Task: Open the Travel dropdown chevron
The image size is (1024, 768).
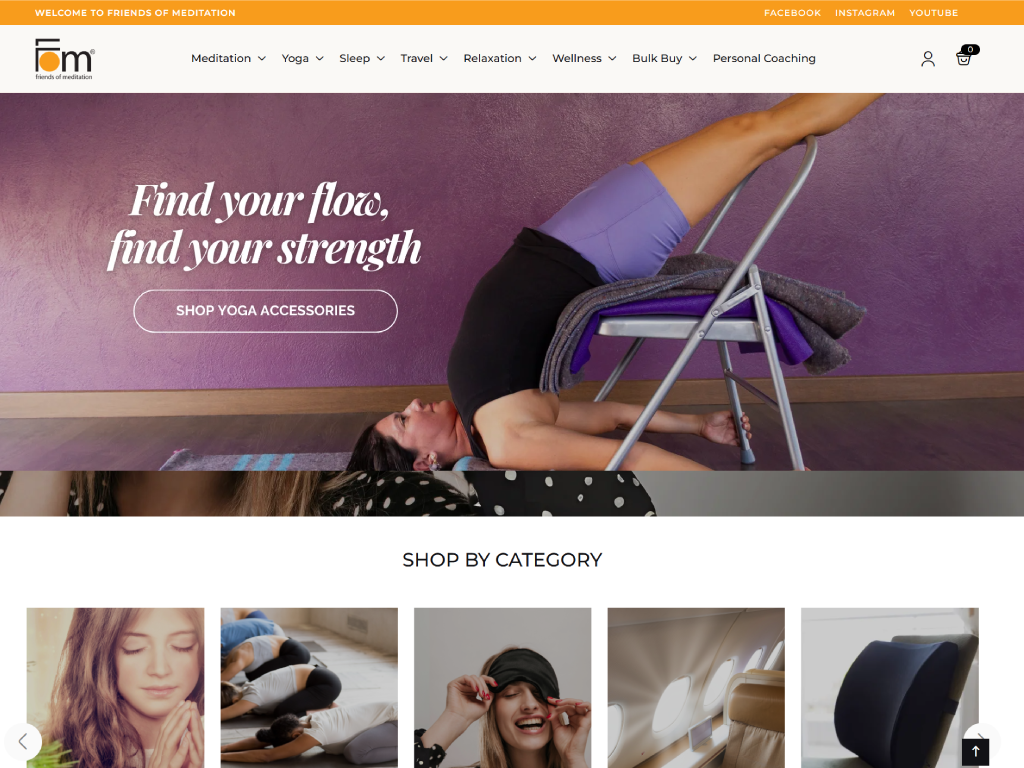Action: pyautogui.click(x=443, y=58)
